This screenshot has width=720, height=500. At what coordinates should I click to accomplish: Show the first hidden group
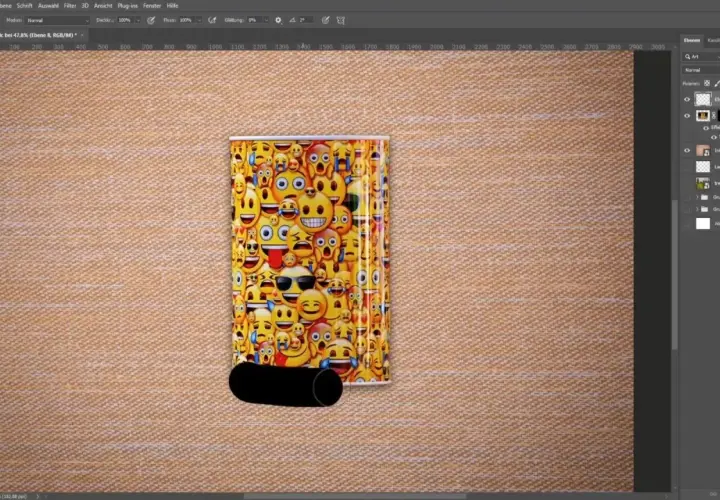687,197
